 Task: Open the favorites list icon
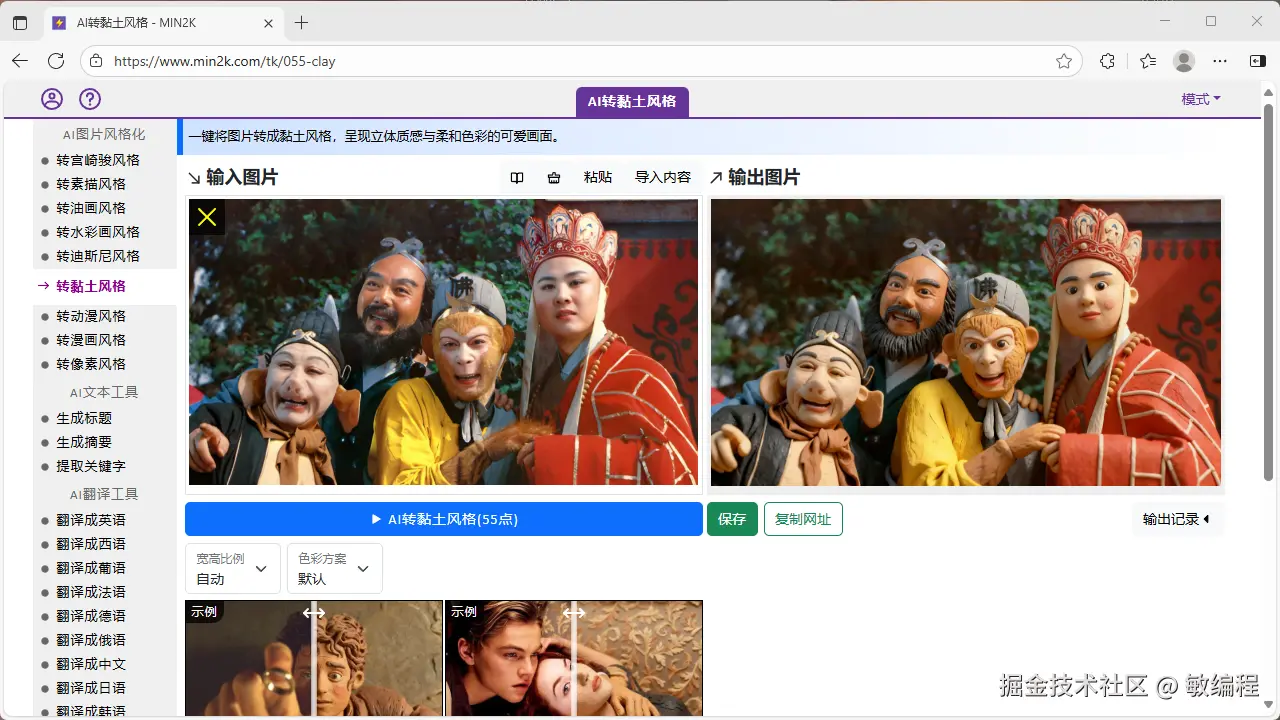pyautogui.click(x=1148, y=61)
